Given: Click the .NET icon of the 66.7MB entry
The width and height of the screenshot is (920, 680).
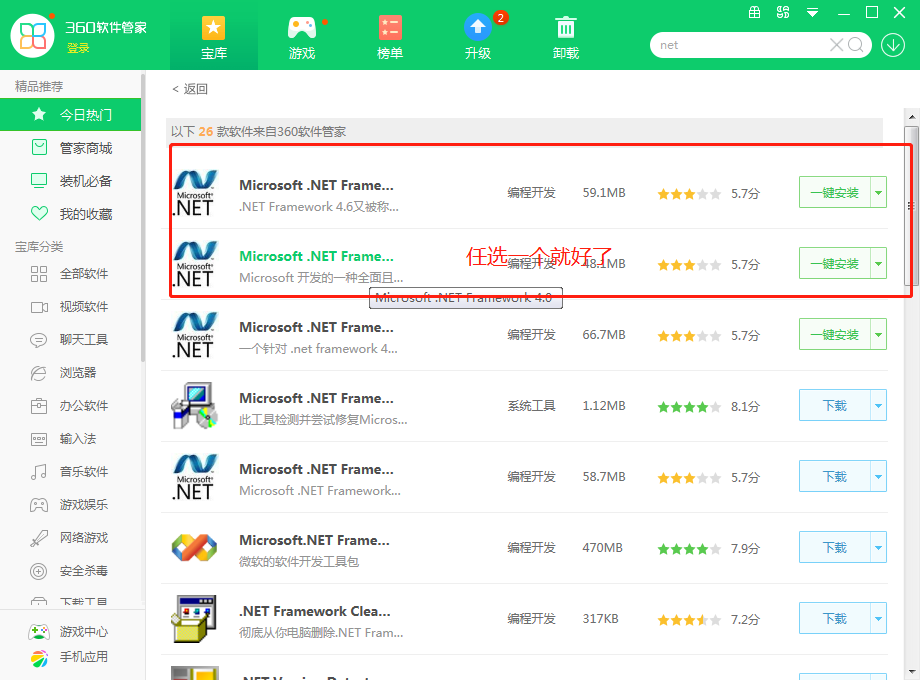Looking at the screenshot, I should pyautogui.click(x=195, y=335).
